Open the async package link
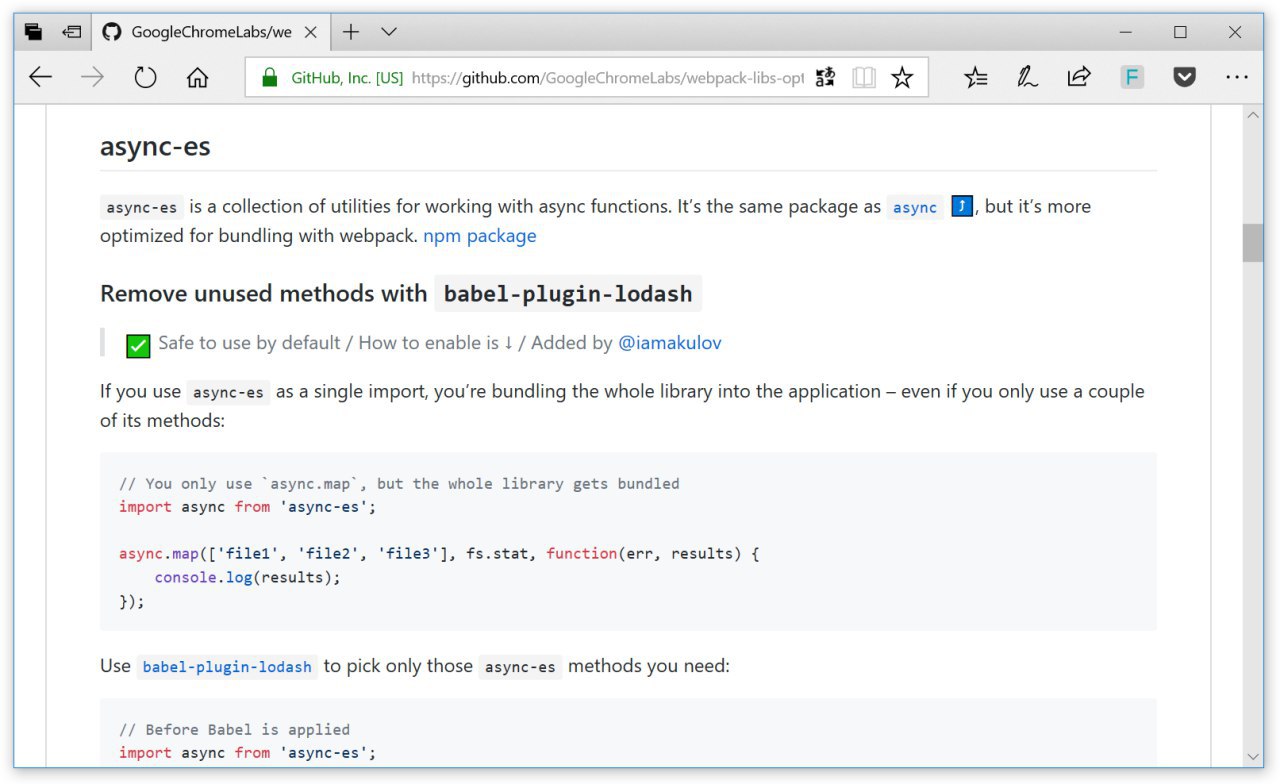Viewport: 1280px width, 784px height. click(915, 207)
